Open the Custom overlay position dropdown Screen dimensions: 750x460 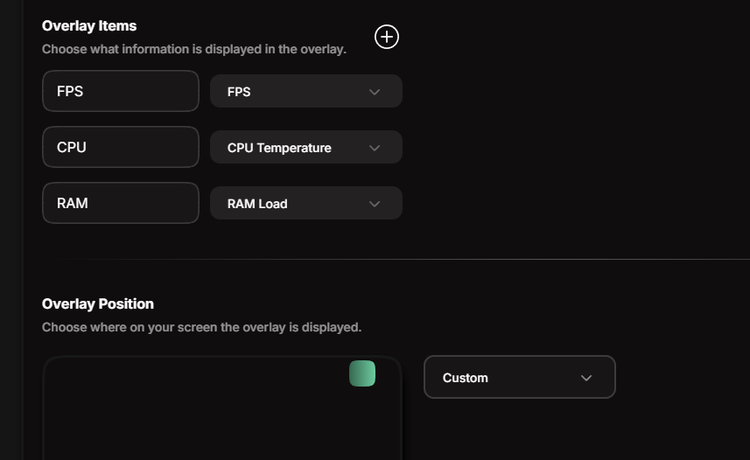(x=519, y=378)
